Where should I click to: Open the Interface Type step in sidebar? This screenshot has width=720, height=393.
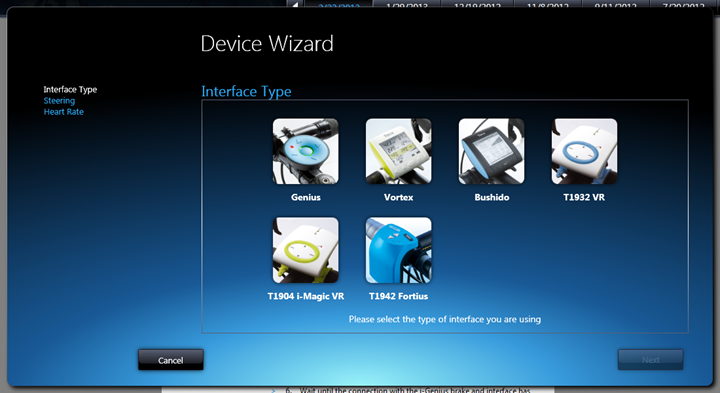70,90
